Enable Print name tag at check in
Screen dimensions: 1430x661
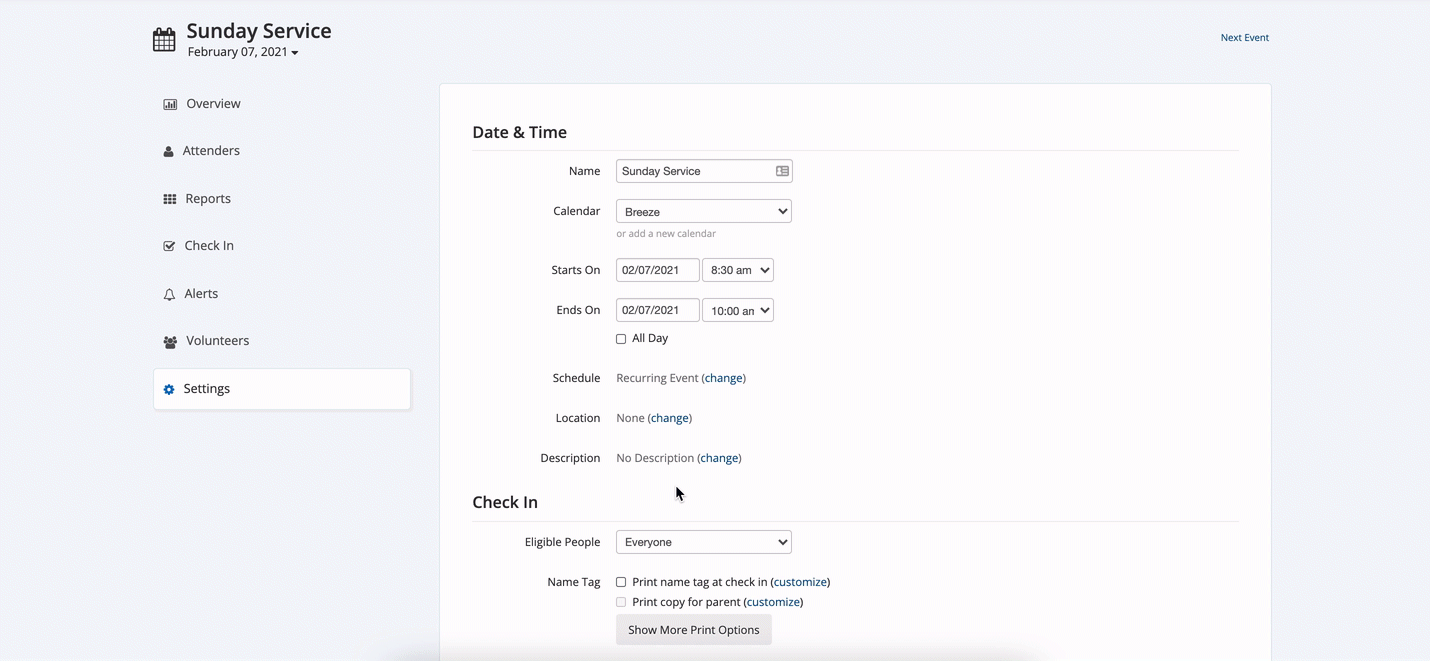coord(621,582)
